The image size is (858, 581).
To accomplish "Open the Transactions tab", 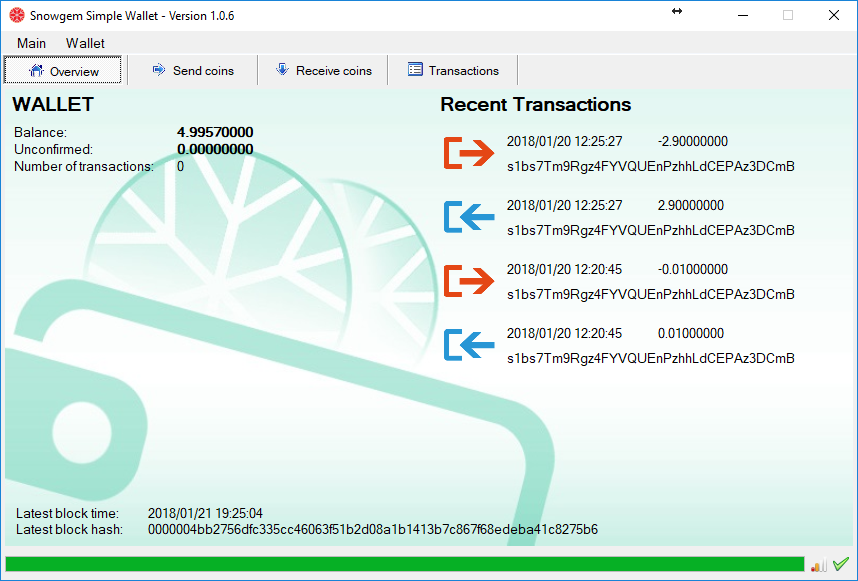I will click(453, 70).
